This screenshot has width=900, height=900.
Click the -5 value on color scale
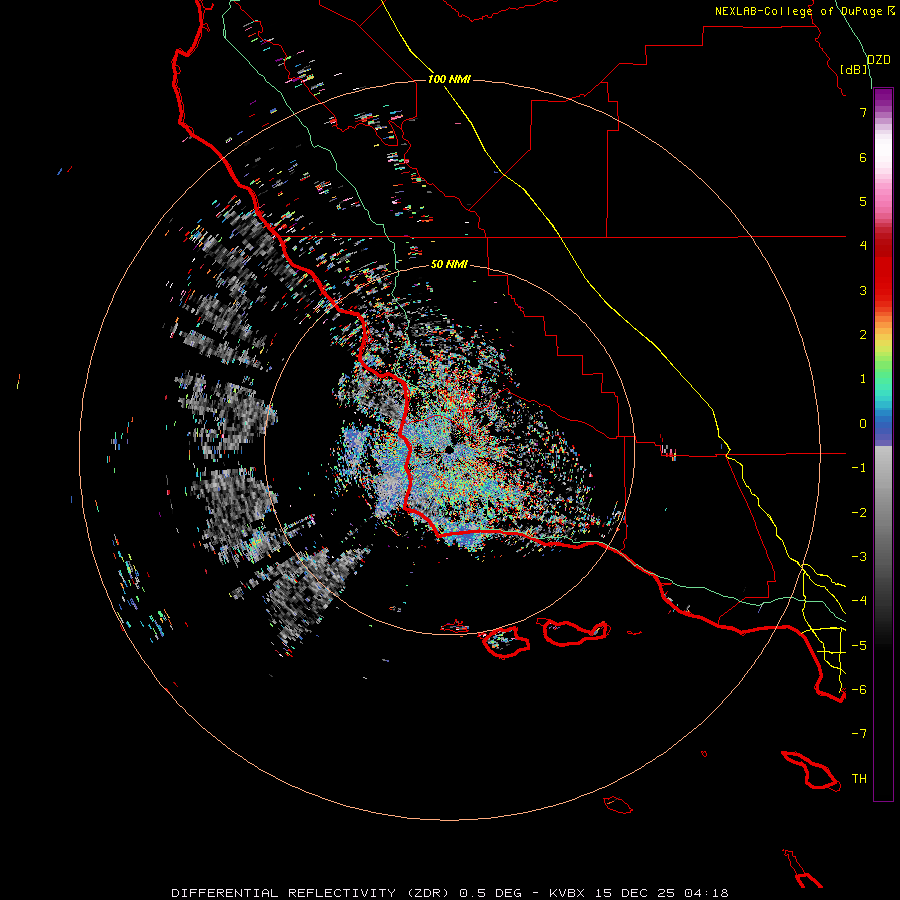(859, 646)
